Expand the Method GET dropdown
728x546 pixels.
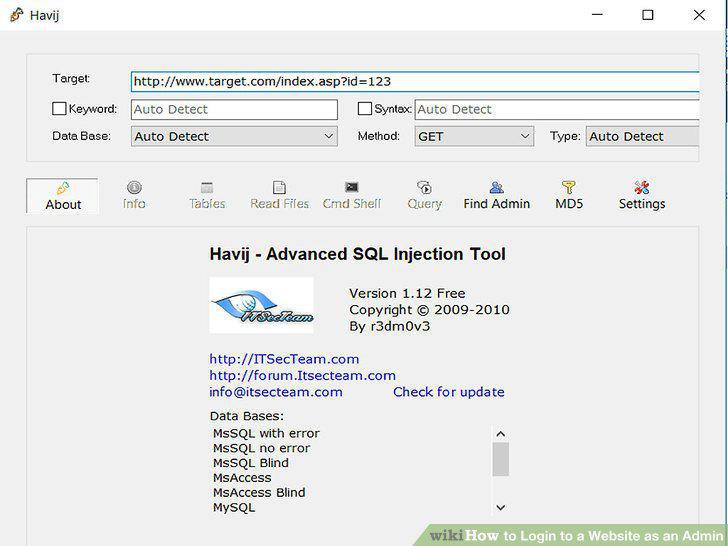pyautogui.click(x=474, y=136)
